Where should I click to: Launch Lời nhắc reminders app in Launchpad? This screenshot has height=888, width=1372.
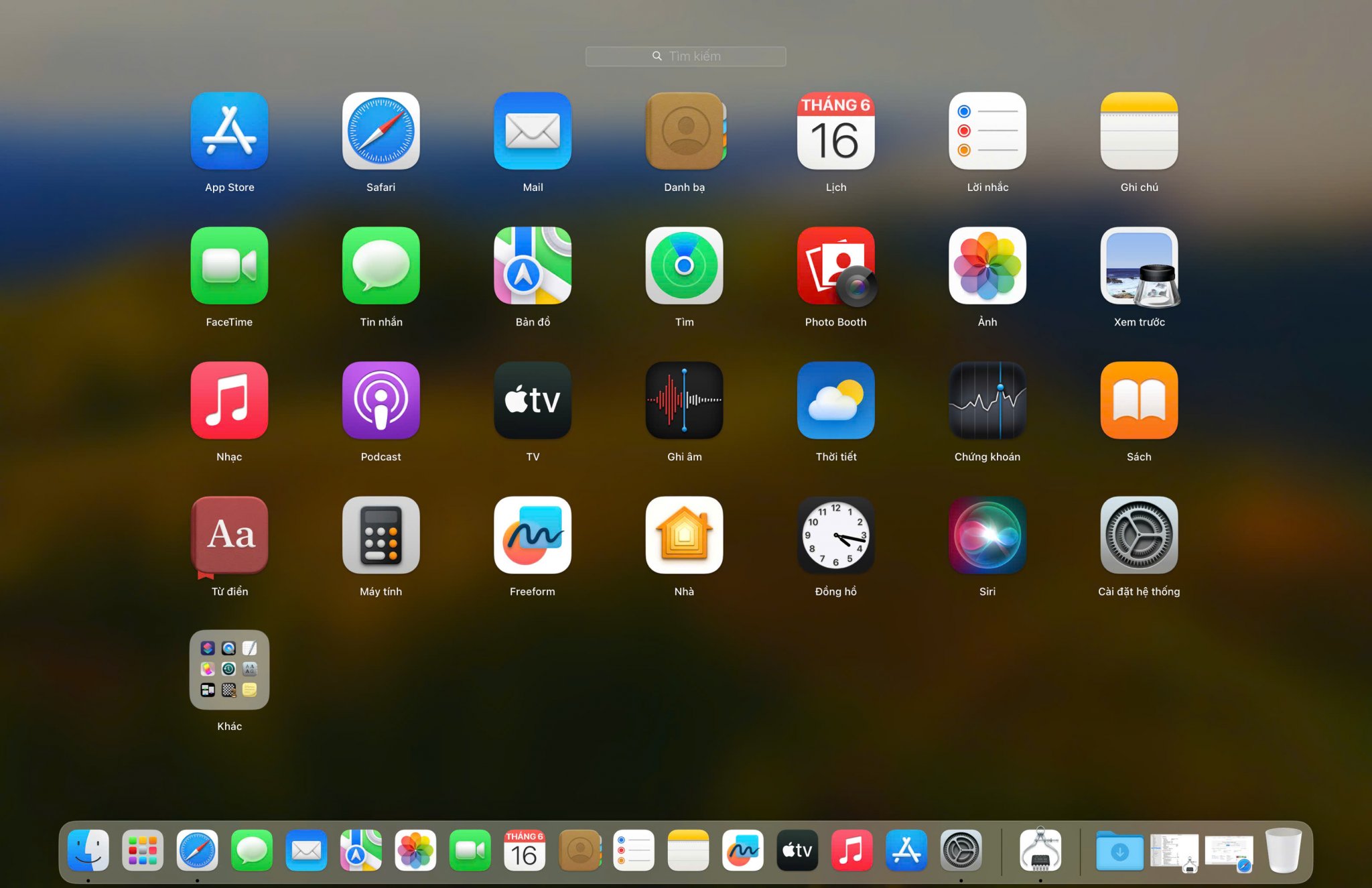point(987,131)
